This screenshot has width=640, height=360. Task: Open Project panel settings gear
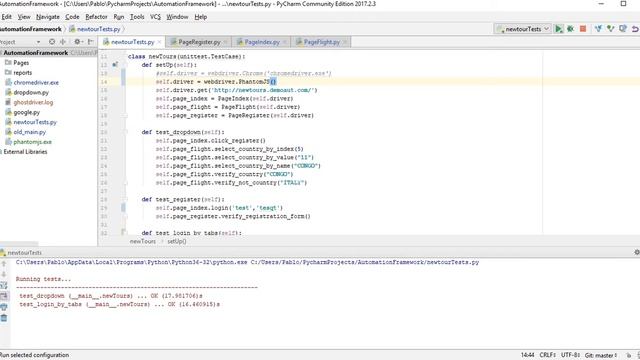77,42
